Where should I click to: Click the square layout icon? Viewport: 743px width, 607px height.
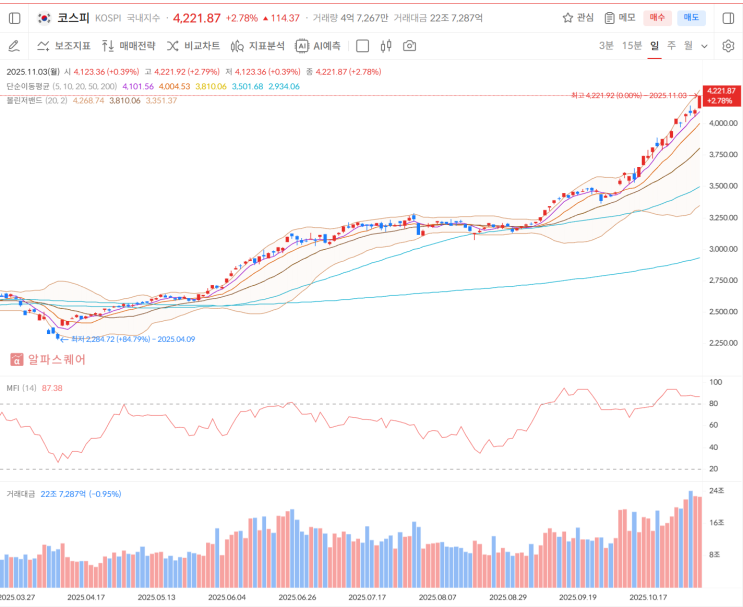362,46
